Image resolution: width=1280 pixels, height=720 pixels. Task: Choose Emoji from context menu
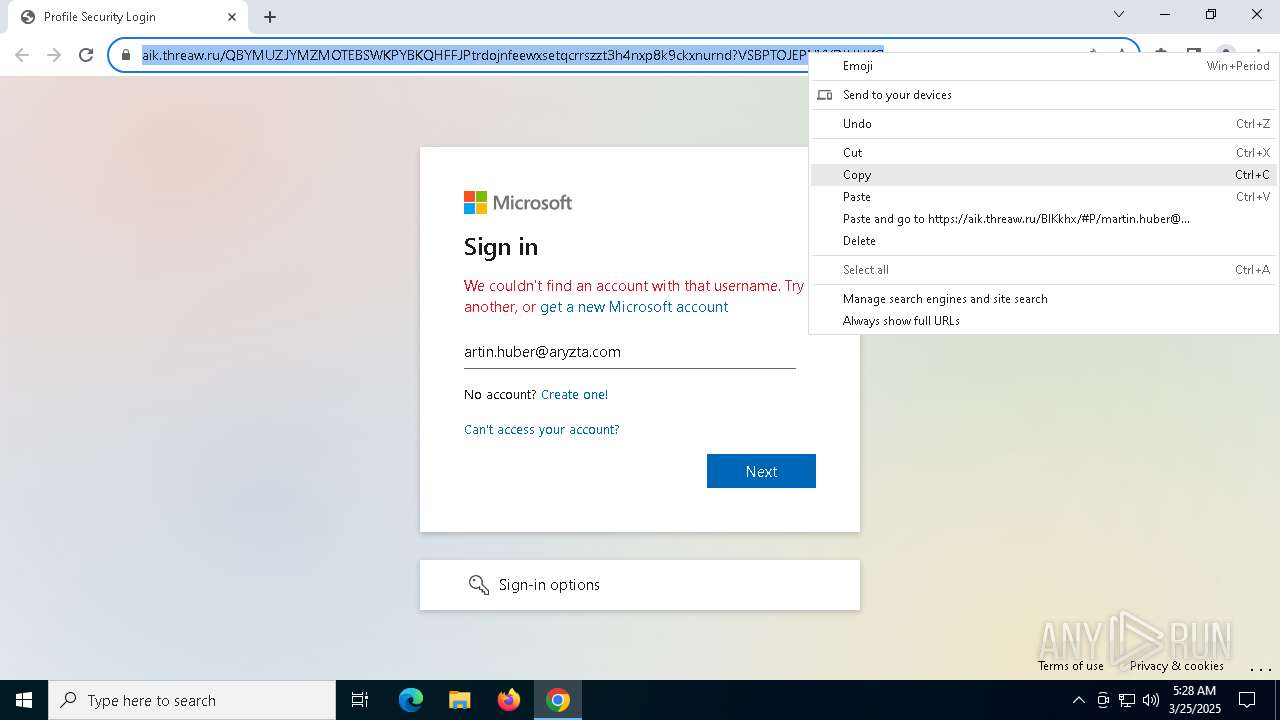(x=1044, y=66)
